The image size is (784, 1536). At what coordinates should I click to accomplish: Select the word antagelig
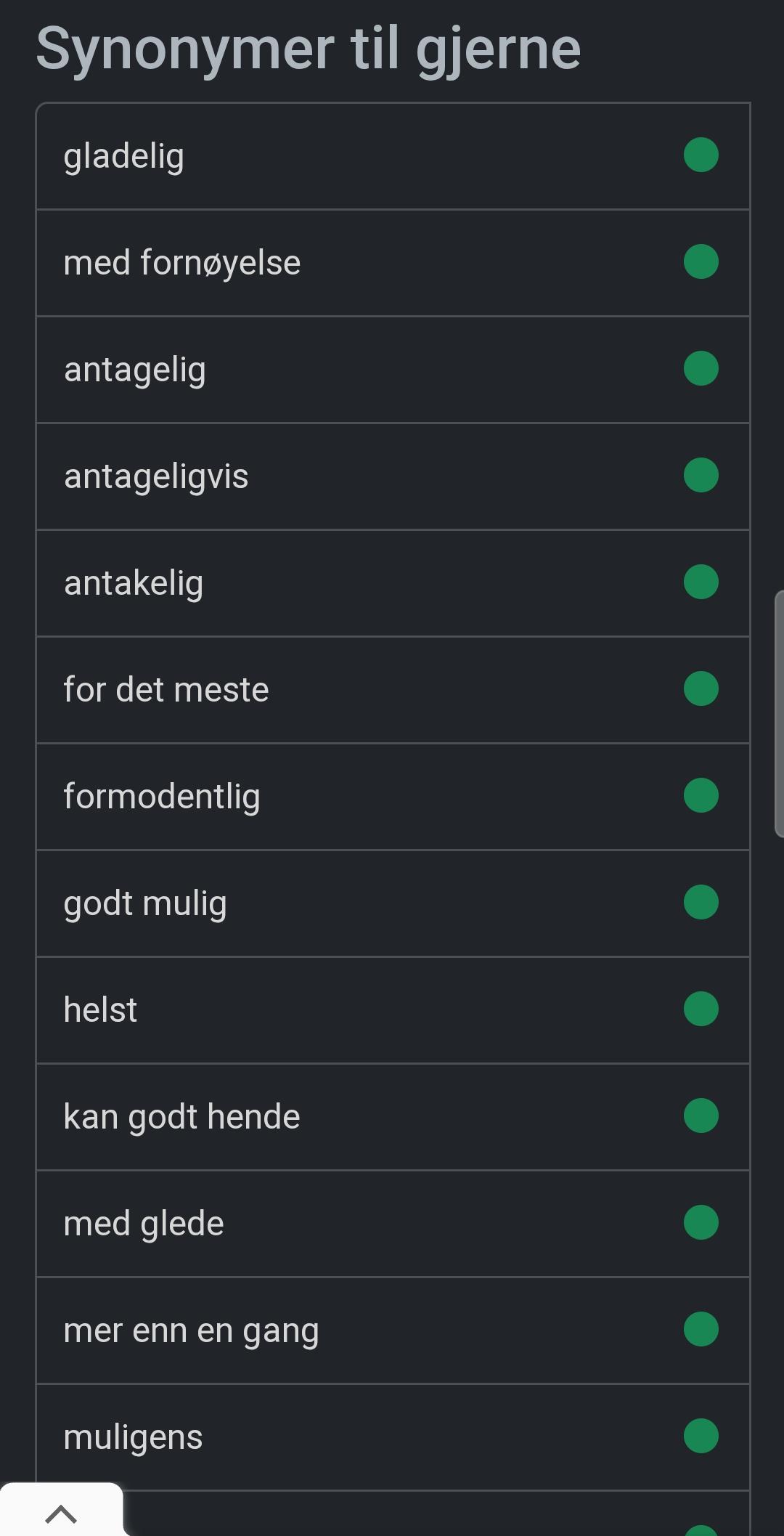[135, 370]
